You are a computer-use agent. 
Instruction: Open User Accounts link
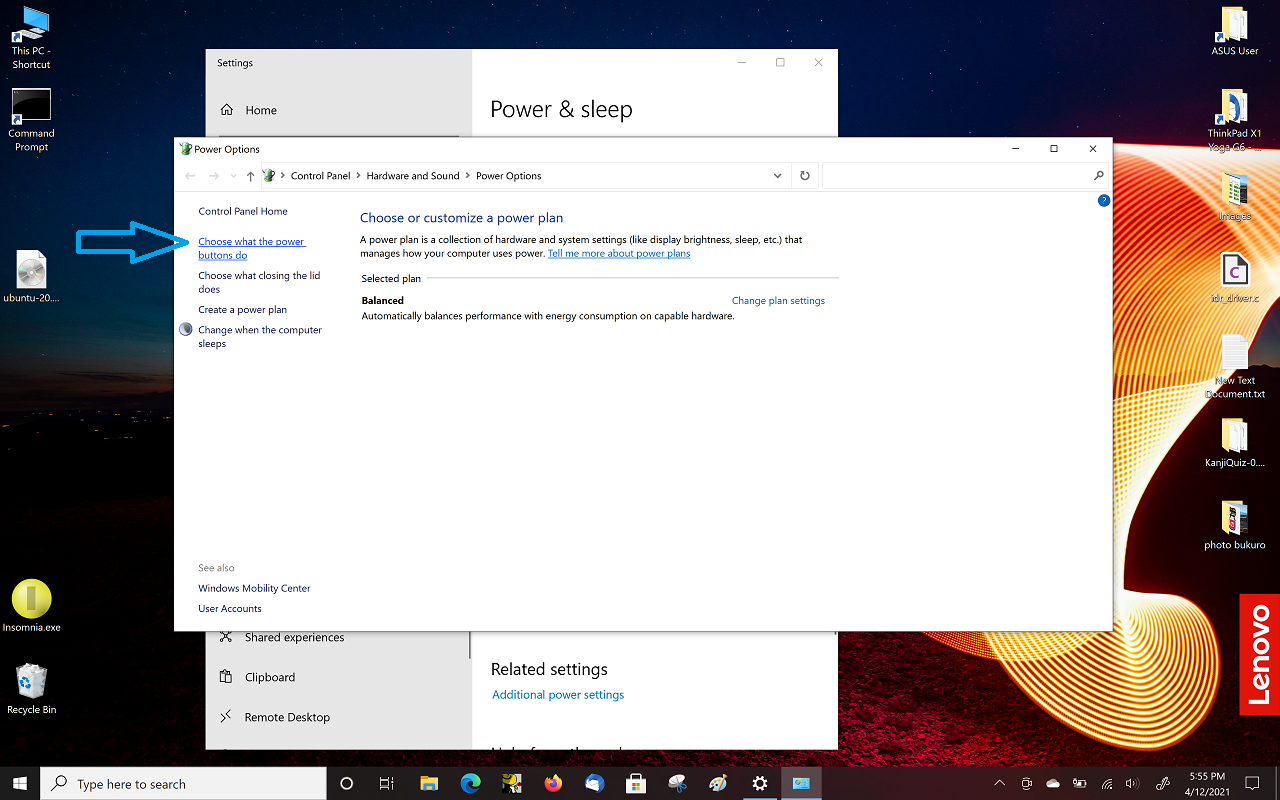click(x=230, y=608)
